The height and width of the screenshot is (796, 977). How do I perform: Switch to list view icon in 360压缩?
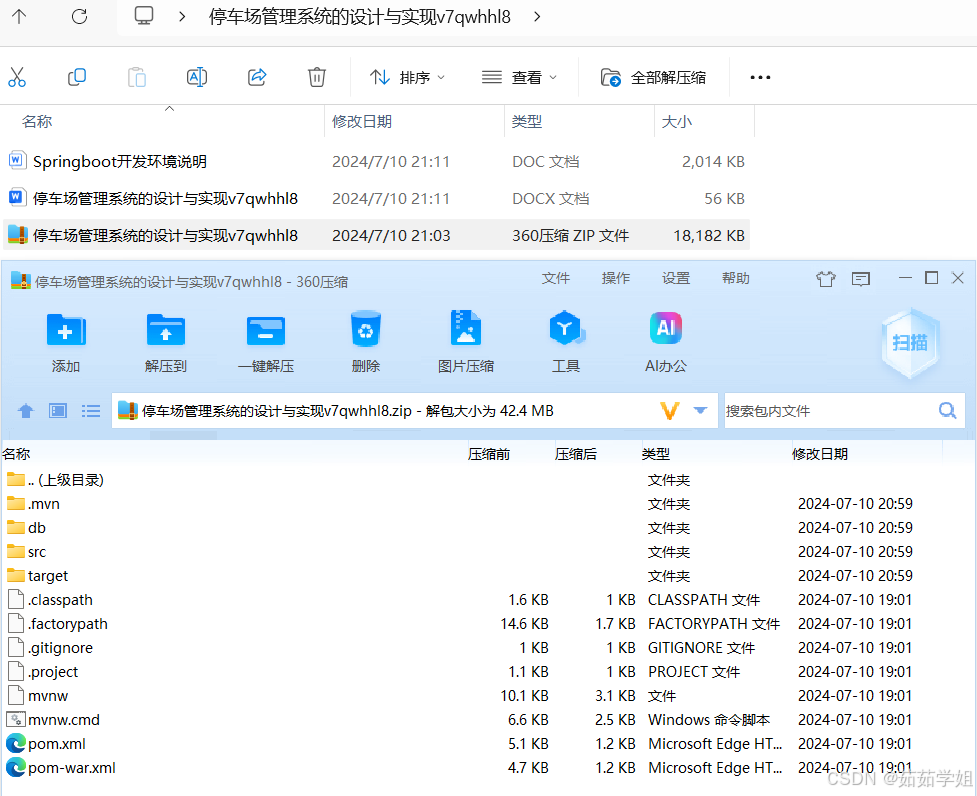point(91,411)
